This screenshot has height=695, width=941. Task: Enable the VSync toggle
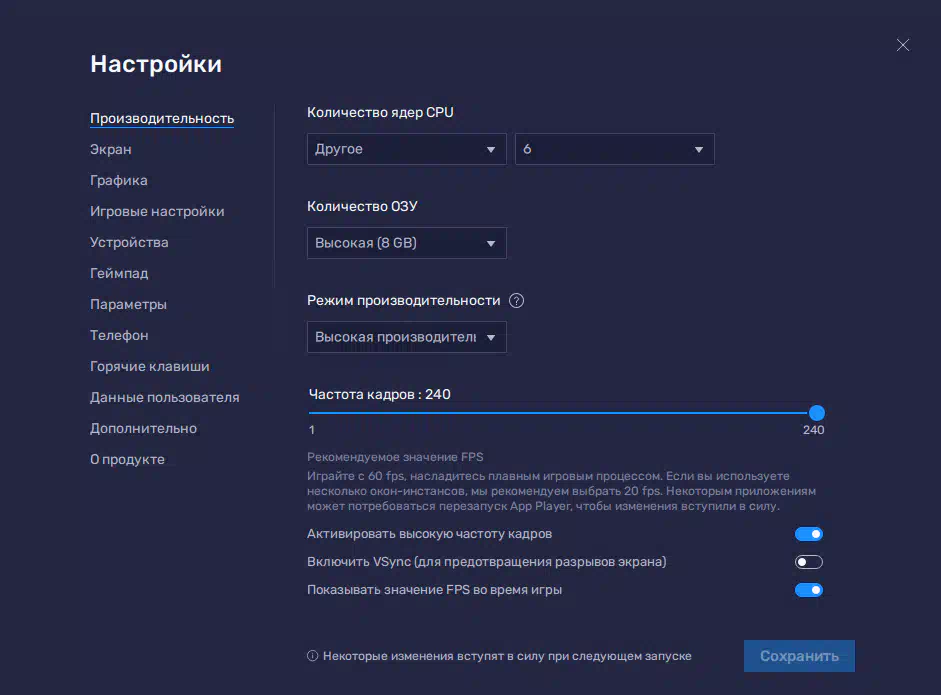pyautogui.click(x=808, y=562)
